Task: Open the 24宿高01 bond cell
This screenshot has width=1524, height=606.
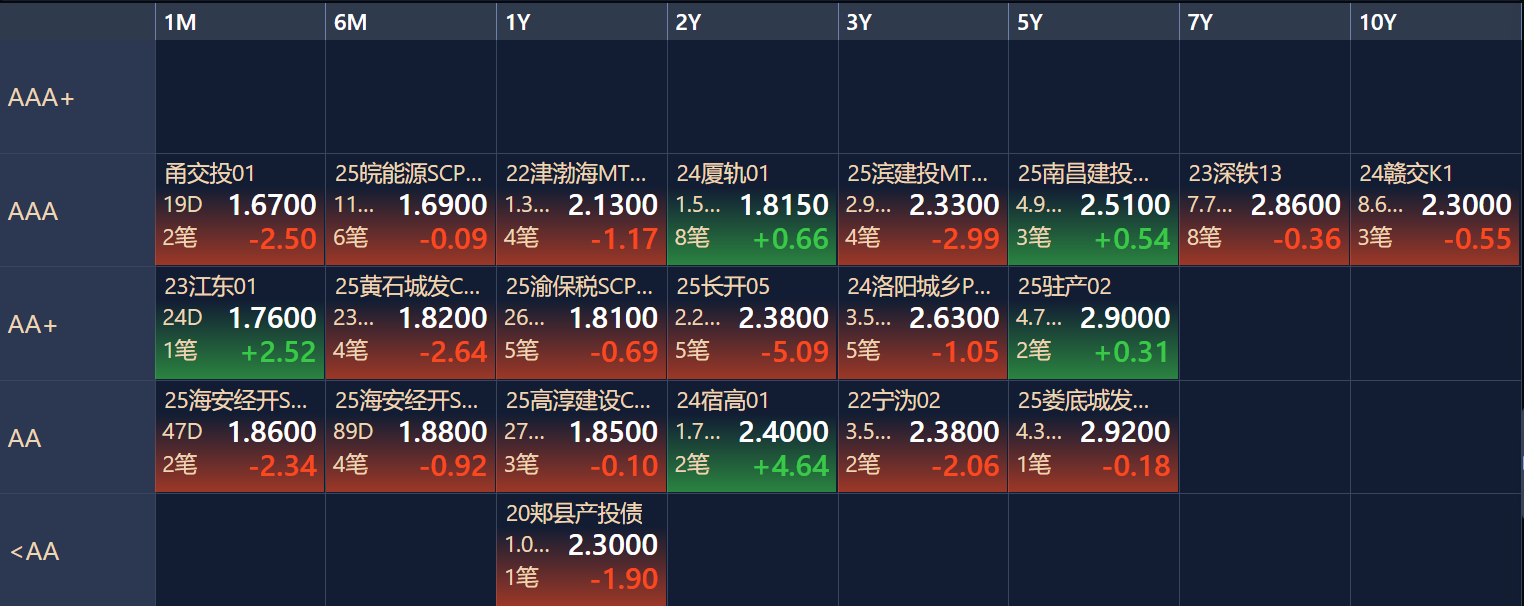Action: (752, 436)
